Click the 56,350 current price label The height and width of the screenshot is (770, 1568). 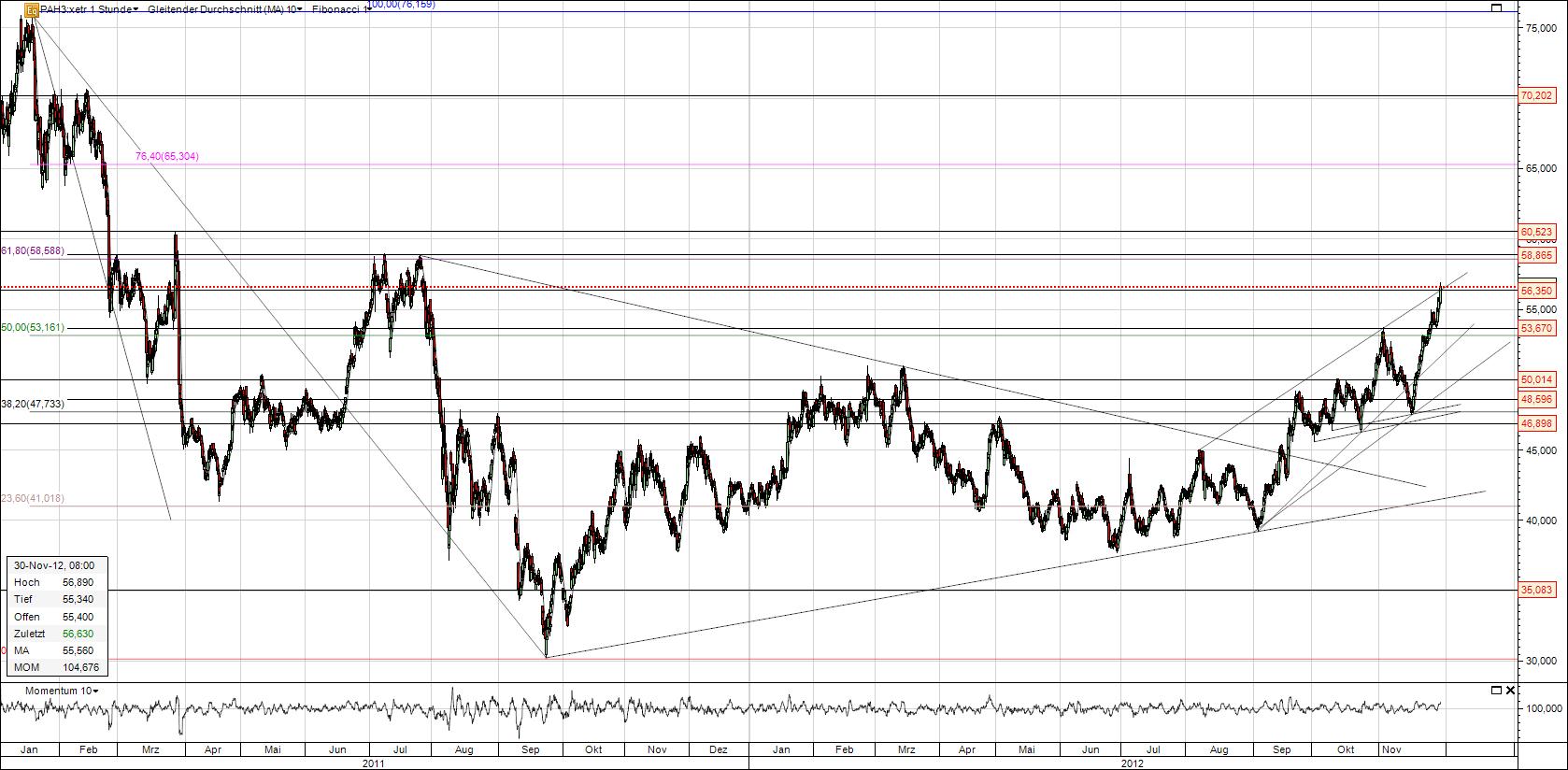[1537, 291]
